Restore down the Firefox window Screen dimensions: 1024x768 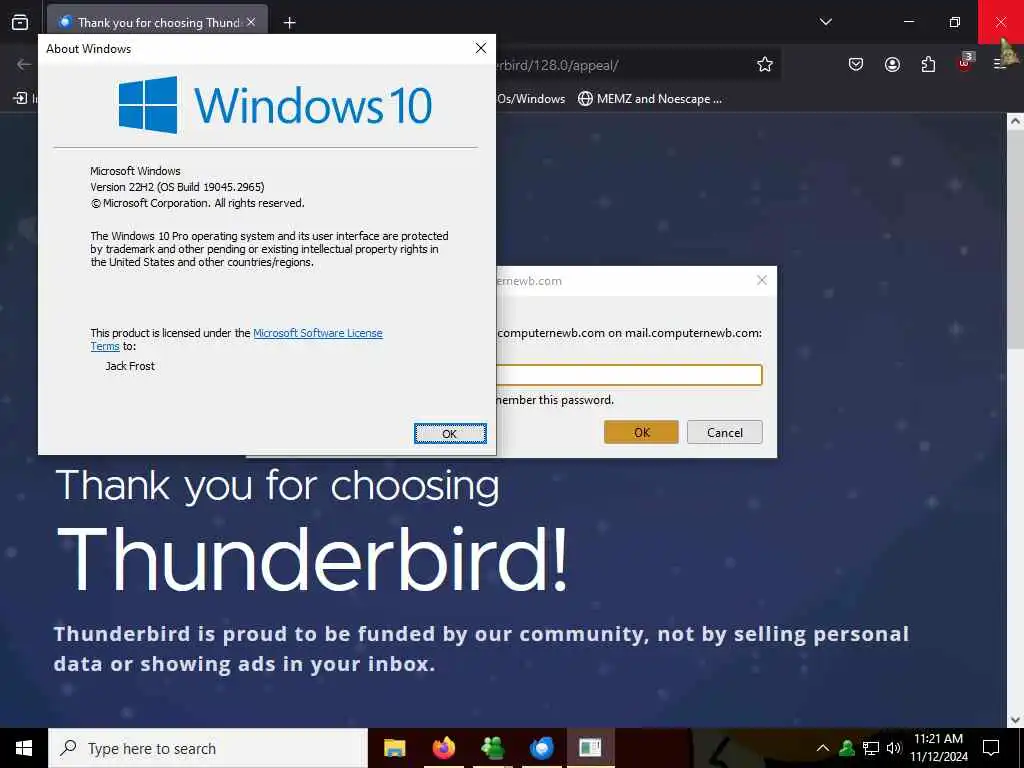(x=954, y=22)
